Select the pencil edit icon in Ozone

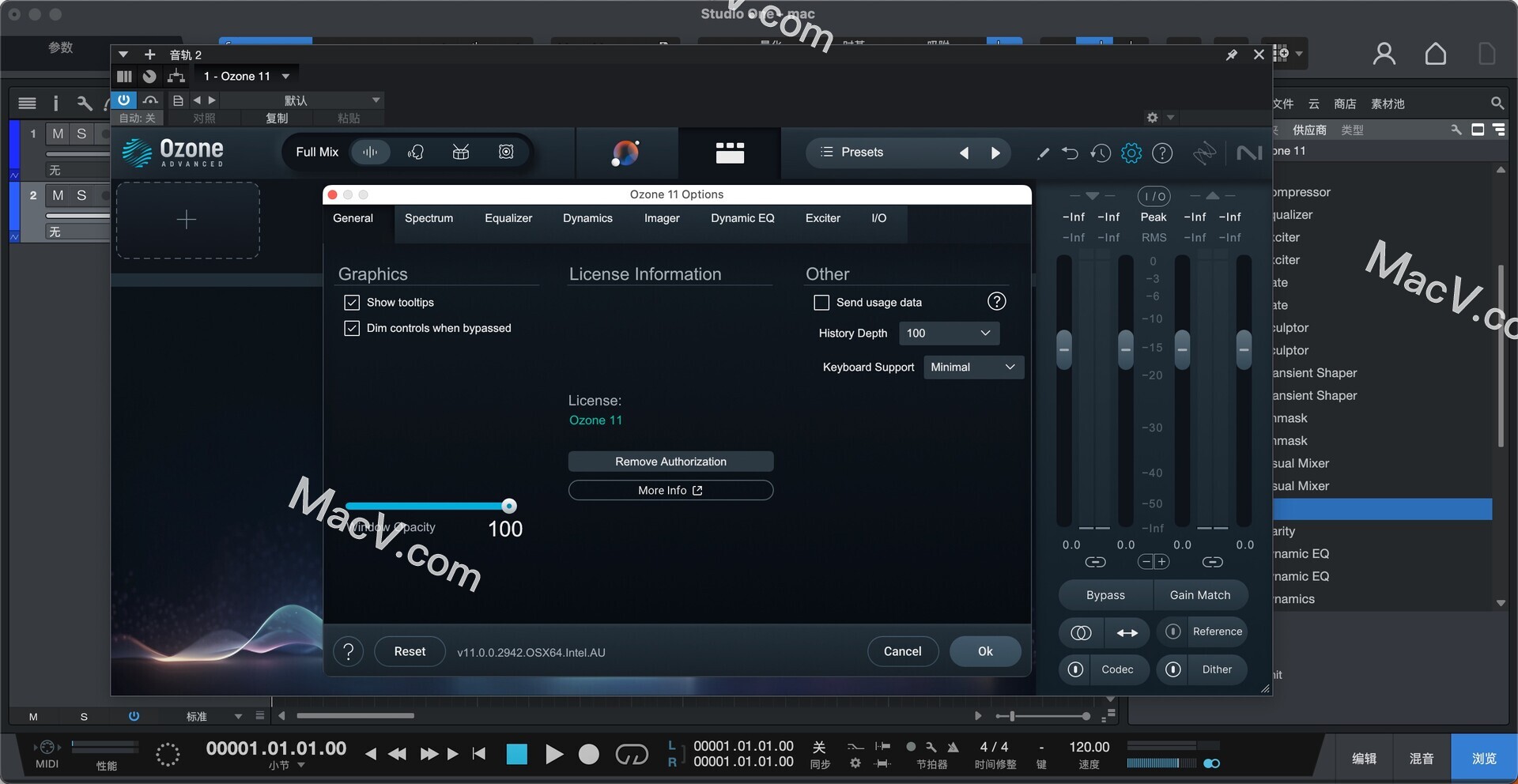click(x=1043, y=153)
